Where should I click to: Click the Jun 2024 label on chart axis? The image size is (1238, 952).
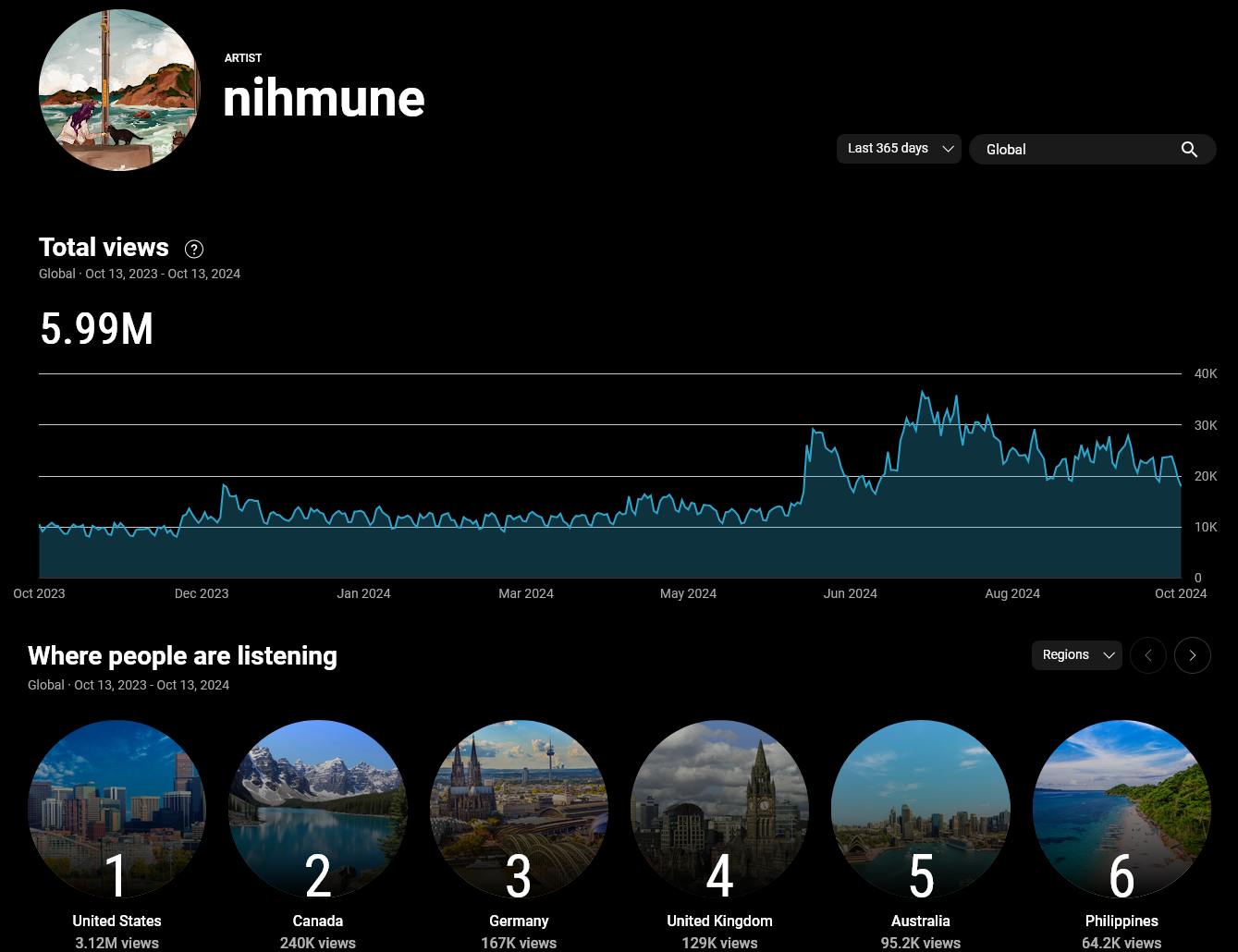coord(850,593)
